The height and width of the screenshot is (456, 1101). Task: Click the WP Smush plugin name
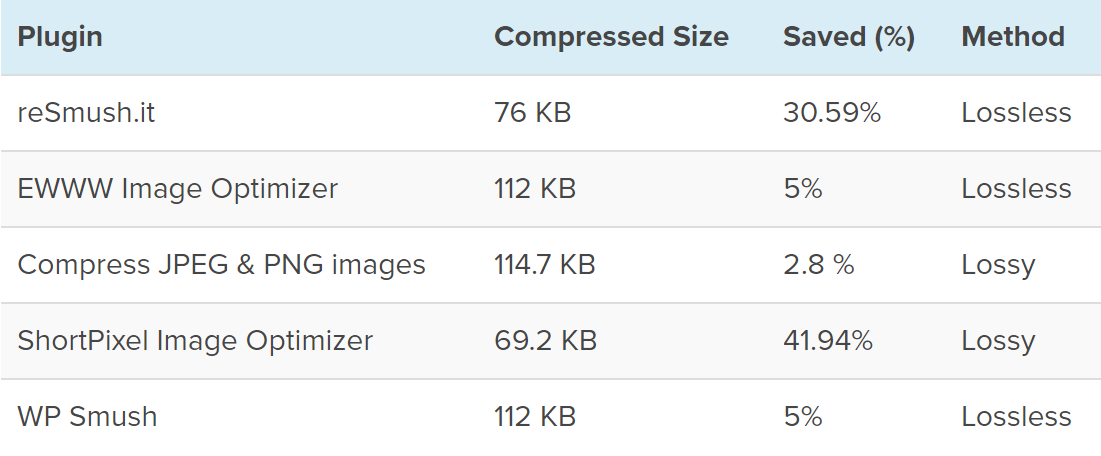87,417
